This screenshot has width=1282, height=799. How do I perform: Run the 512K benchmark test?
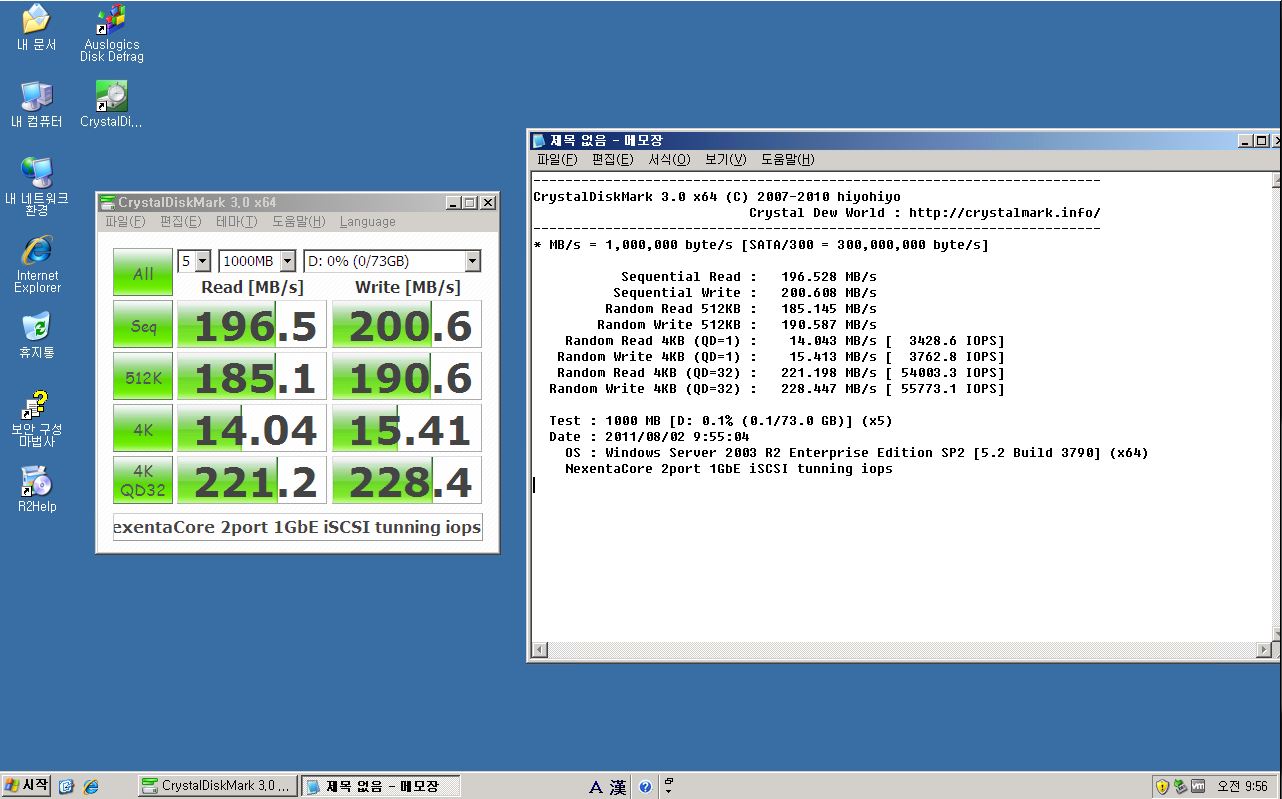click(x=143, y=378)
